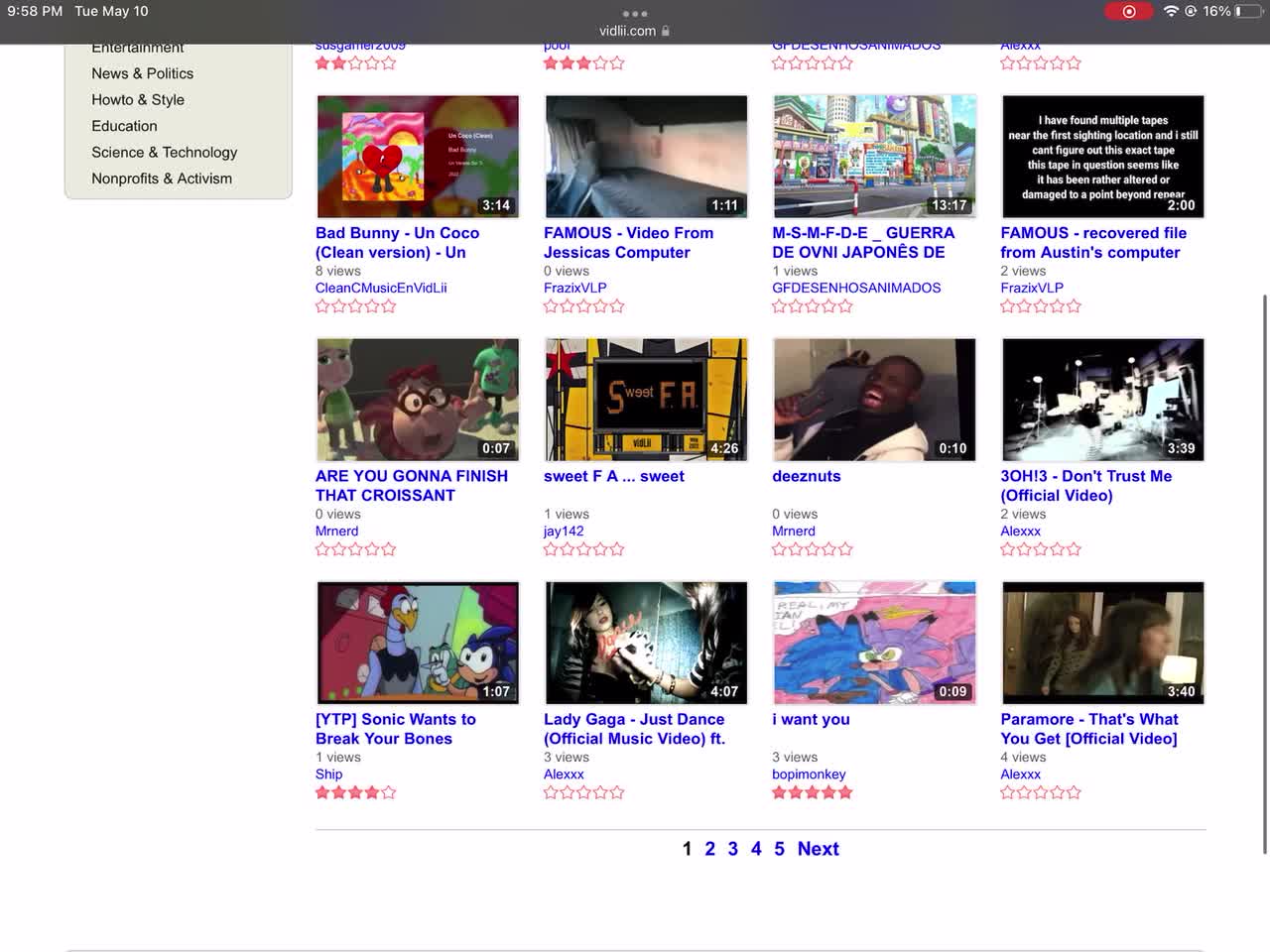Click star rating under Bad Bunny video
Screen dimensions: 1270x952
pos(356,306)
